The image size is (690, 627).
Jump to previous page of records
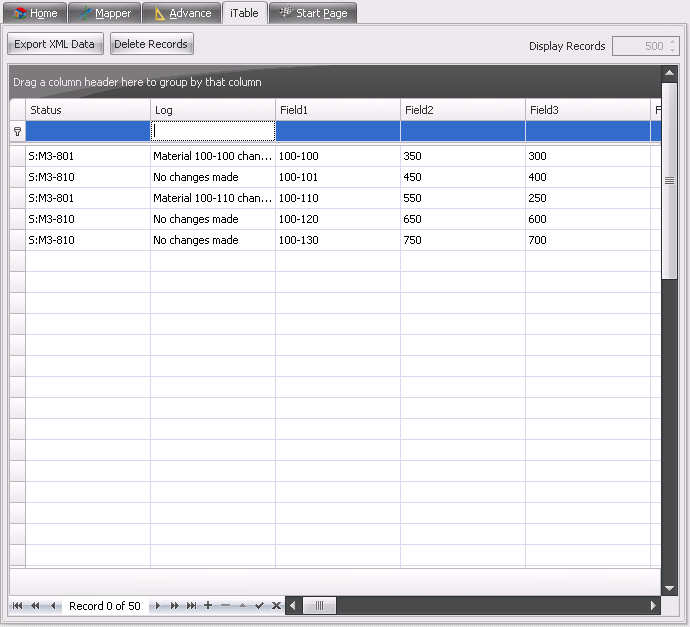pyautogui.click(x=35, y=606)
